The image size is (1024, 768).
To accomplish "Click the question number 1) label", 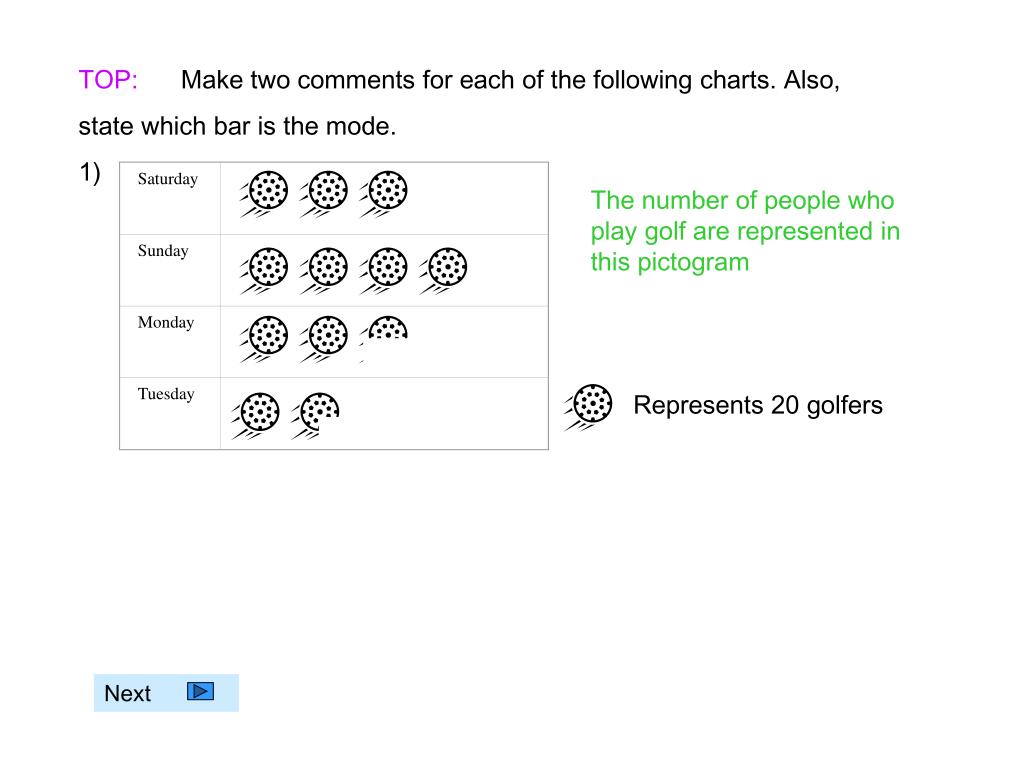I will pos(89,173).
